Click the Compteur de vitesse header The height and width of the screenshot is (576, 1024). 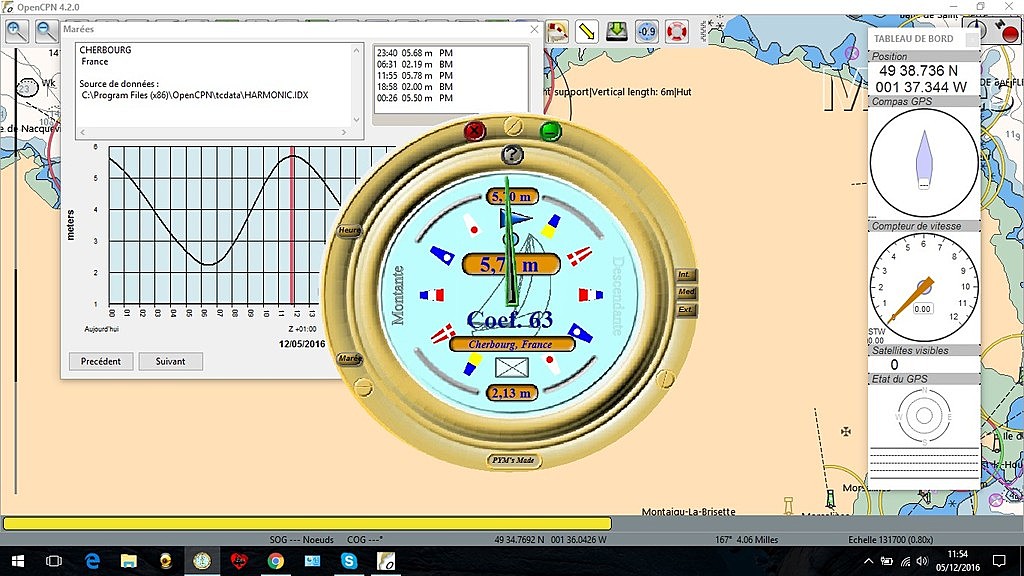click(x=924, y=226)
